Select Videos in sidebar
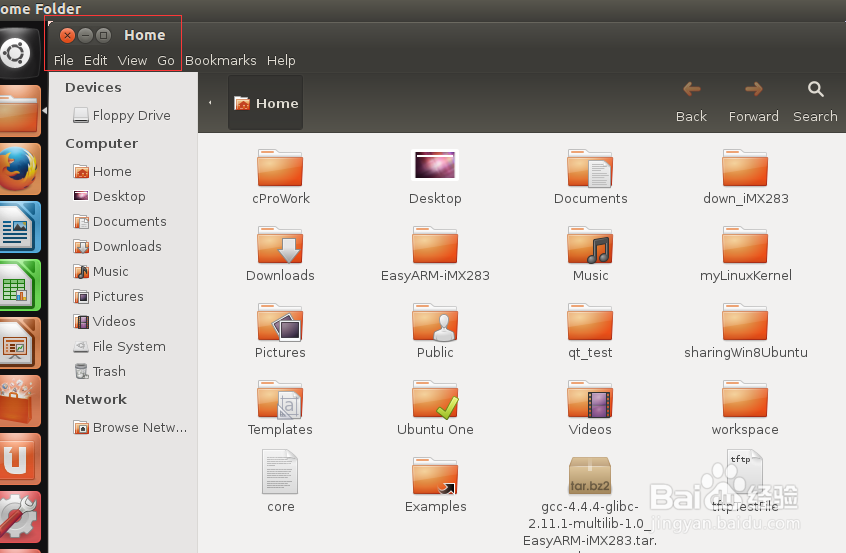 (104, 322)
